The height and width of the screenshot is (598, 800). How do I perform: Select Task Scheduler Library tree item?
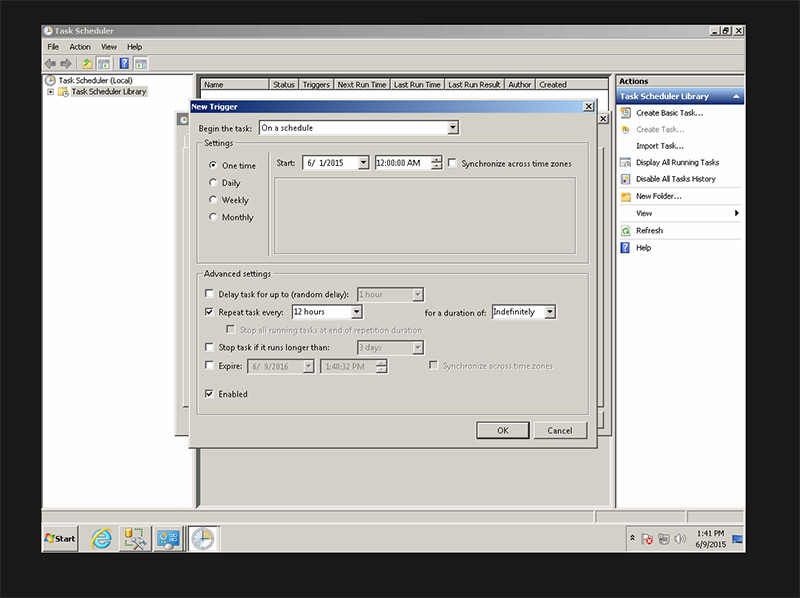coord(109,91)
